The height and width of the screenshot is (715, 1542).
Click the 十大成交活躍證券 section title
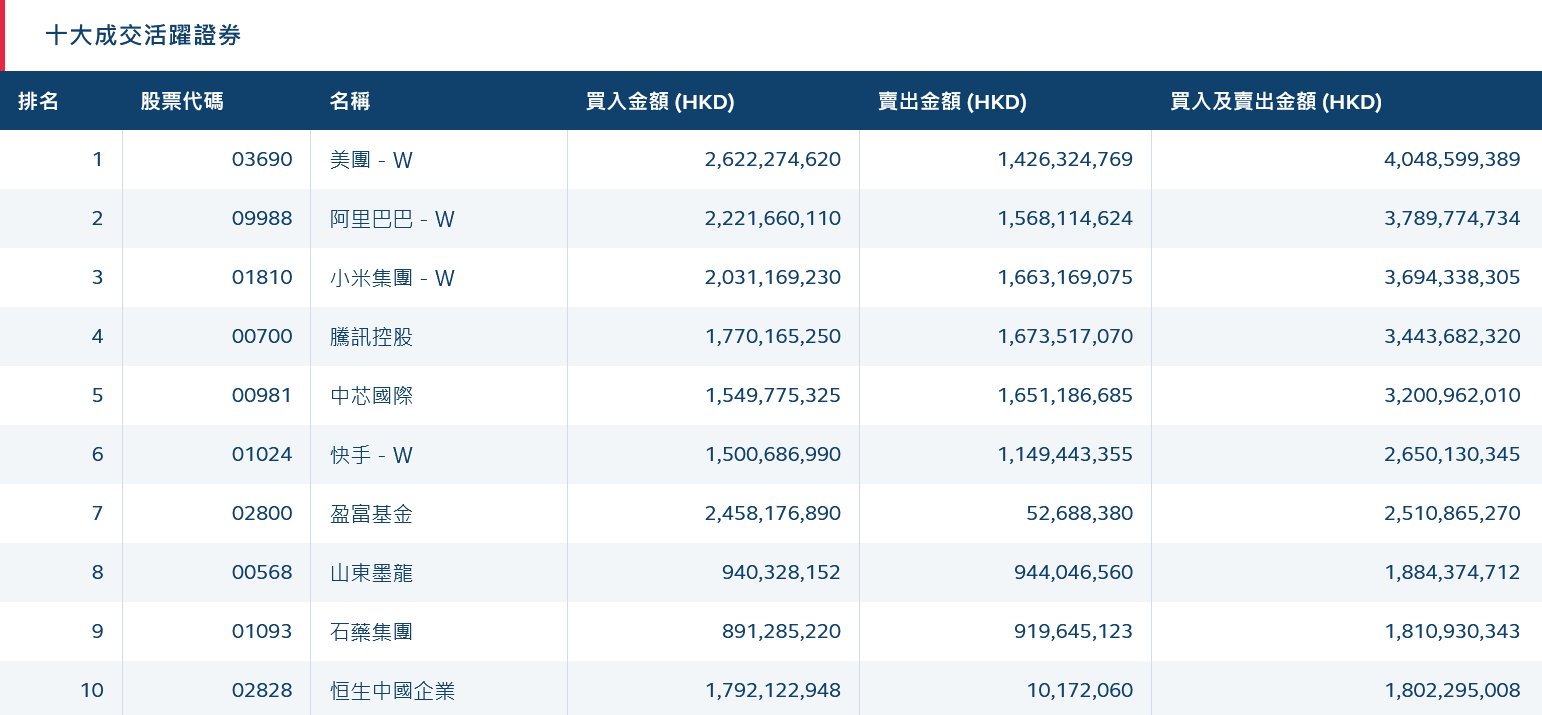click(x=143, y=36)
